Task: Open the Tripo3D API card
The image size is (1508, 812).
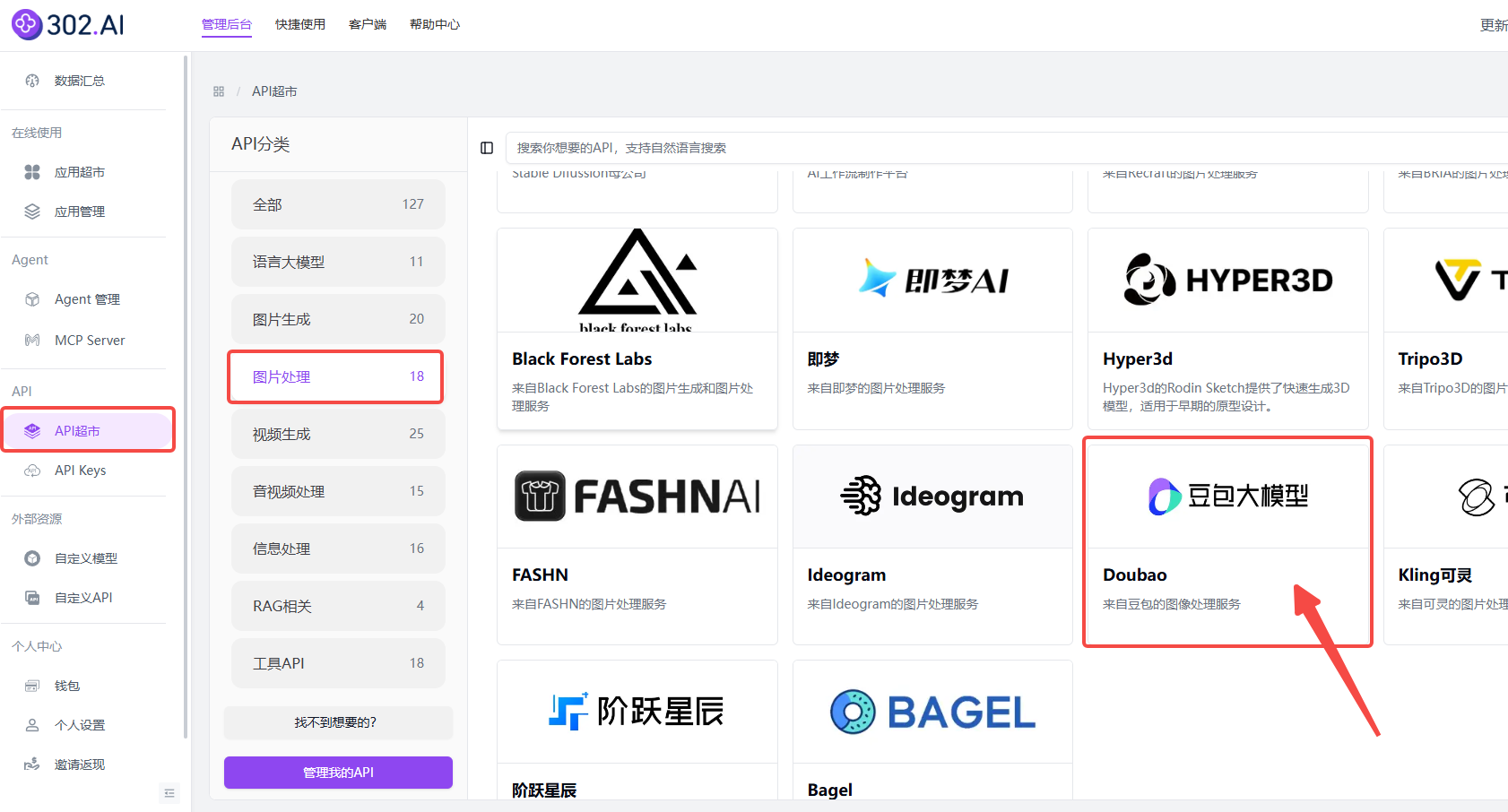Action: (1446, 329)
